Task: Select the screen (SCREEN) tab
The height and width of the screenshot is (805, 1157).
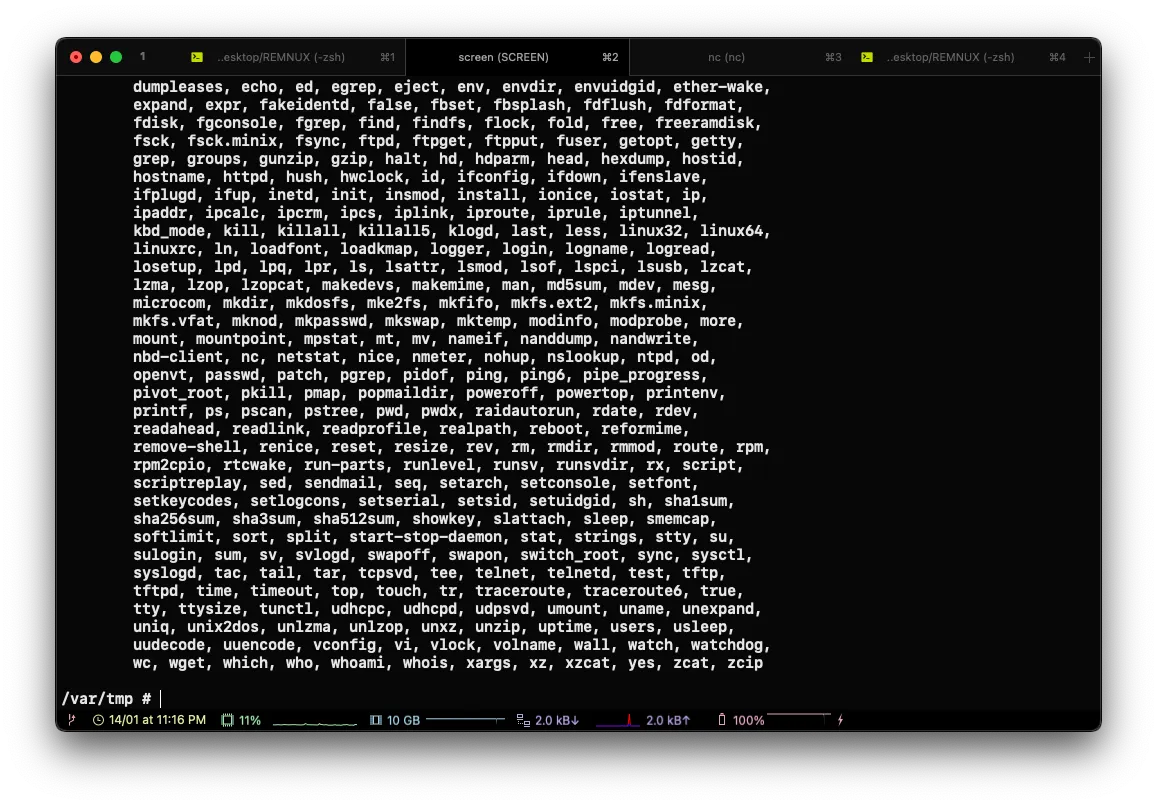Action: pyautogui.click(x=503, y=57)
